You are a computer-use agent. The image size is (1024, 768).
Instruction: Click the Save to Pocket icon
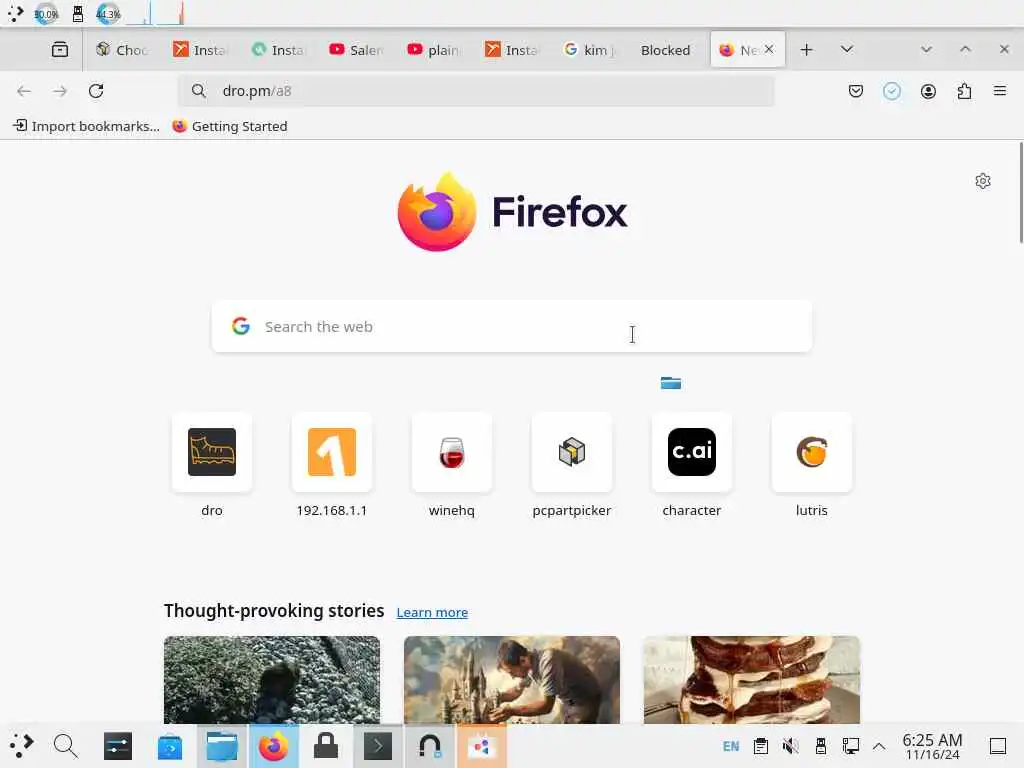point(856,91)
